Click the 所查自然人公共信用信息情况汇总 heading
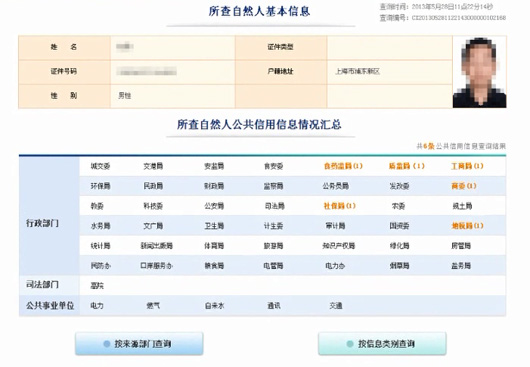 259,124
